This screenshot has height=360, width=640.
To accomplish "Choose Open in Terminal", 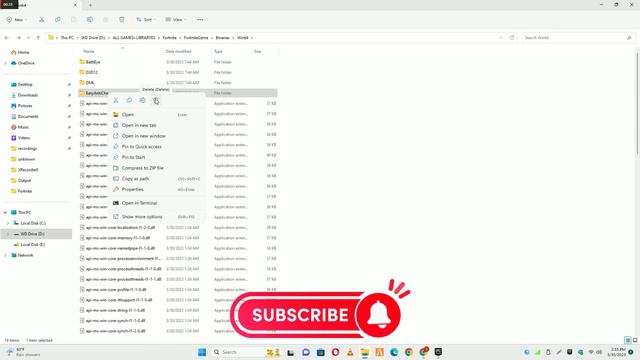I will 157,203.
